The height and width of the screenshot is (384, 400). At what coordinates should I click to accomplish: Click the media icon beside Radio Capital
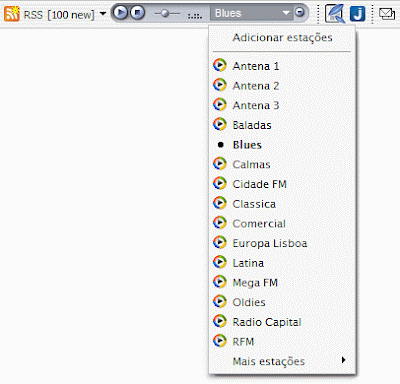tap(220, 321)
